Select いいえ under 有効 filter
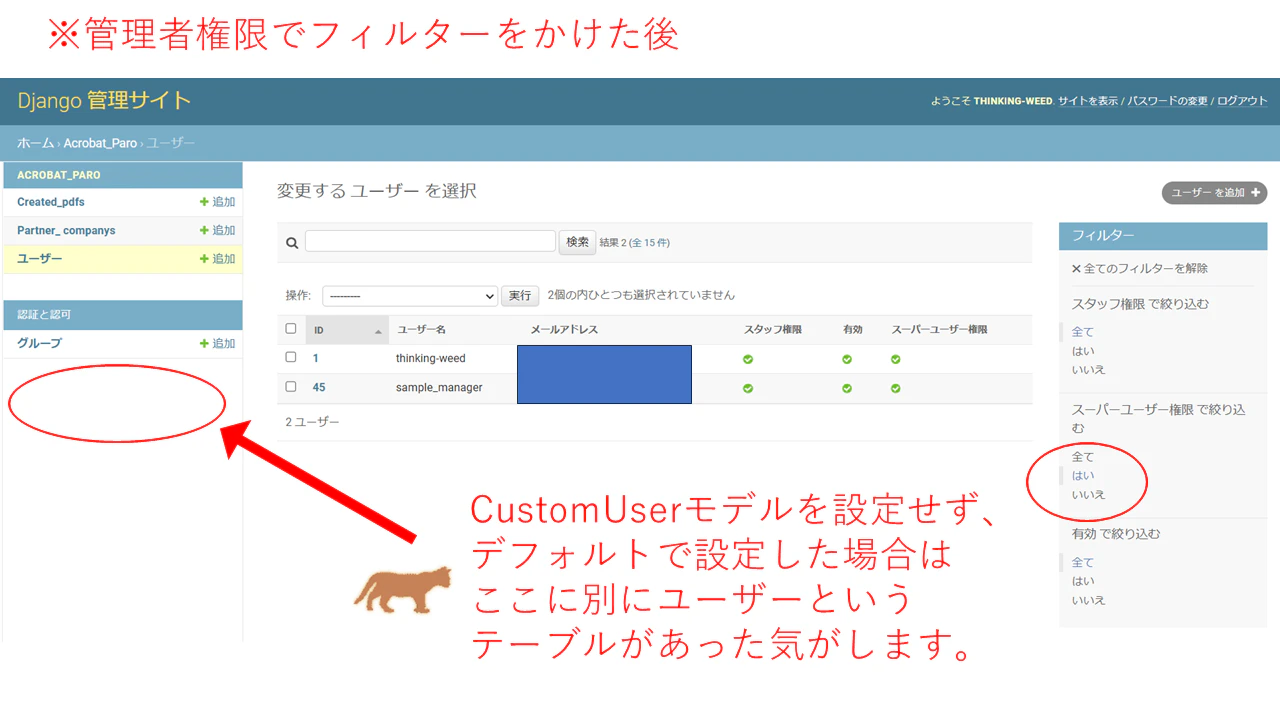Viewport: 1280px width, 720px height. click(x=1088, y=600)
